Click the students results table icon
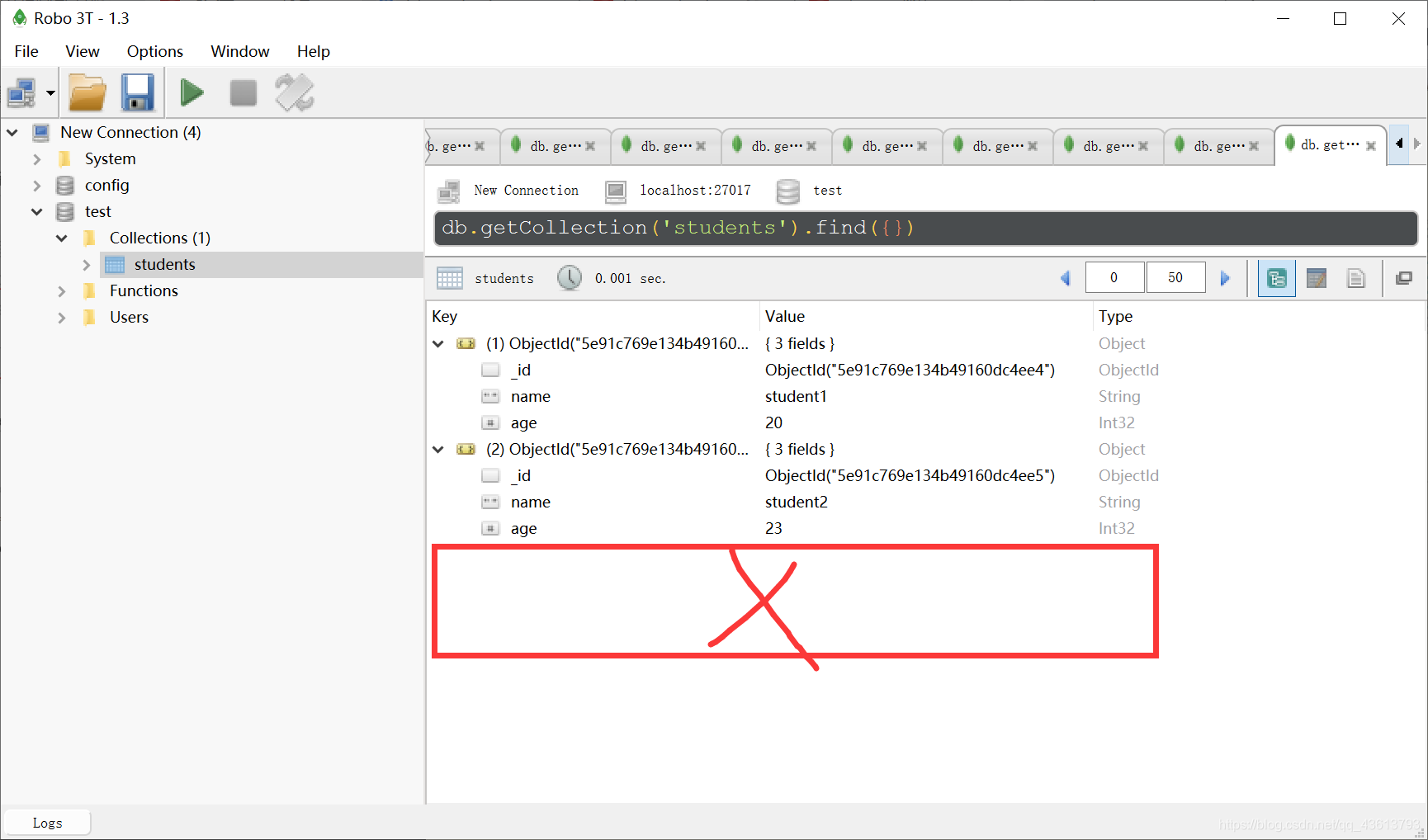Viewport: 1428px width, 840px height. point(450,278)
